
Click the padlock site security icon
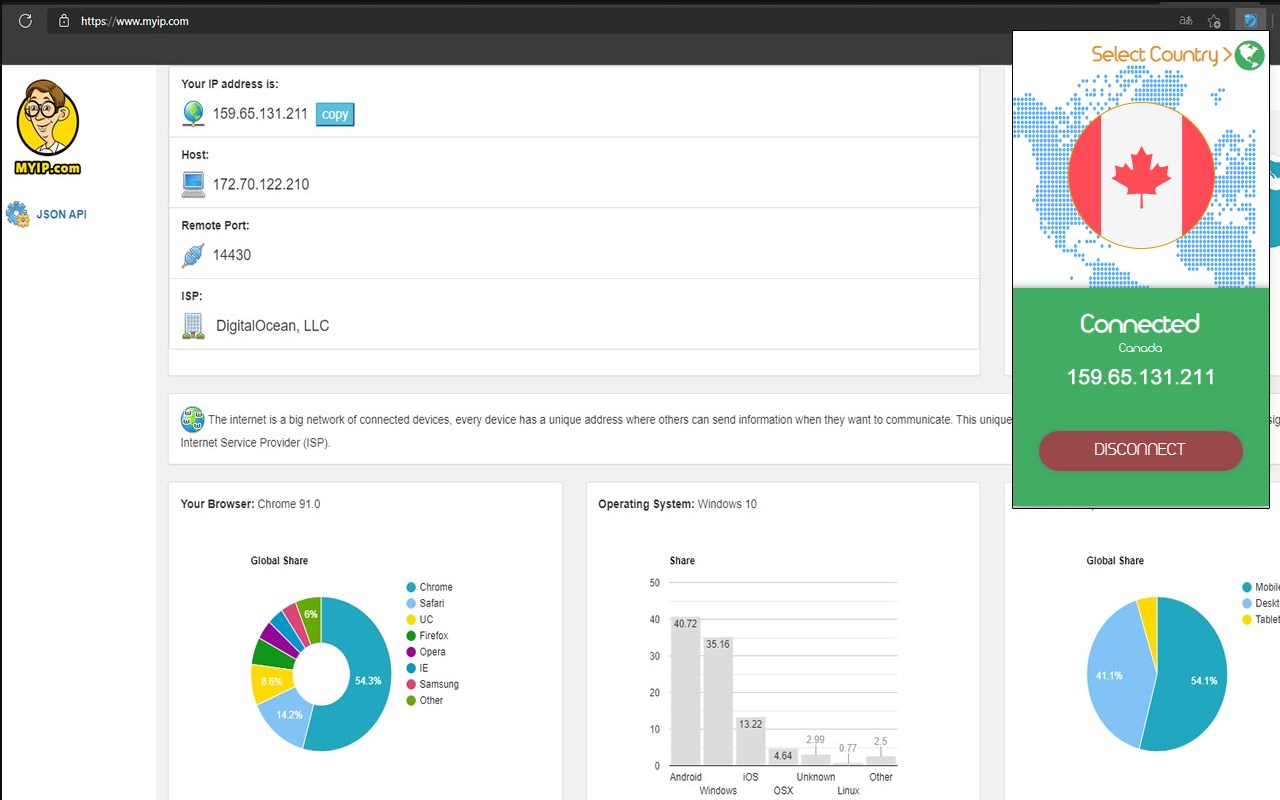(x=63, y=20)
